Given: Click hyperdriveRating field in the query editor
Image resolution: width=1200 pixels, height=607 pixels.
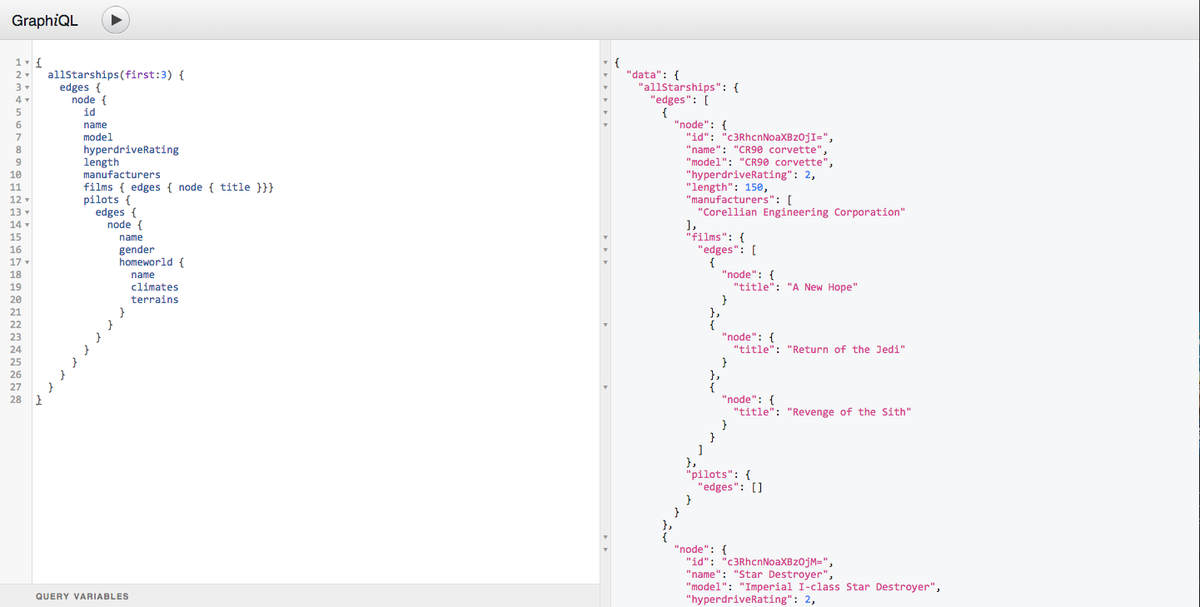Looking at the screenshot, I should point(131,150).
